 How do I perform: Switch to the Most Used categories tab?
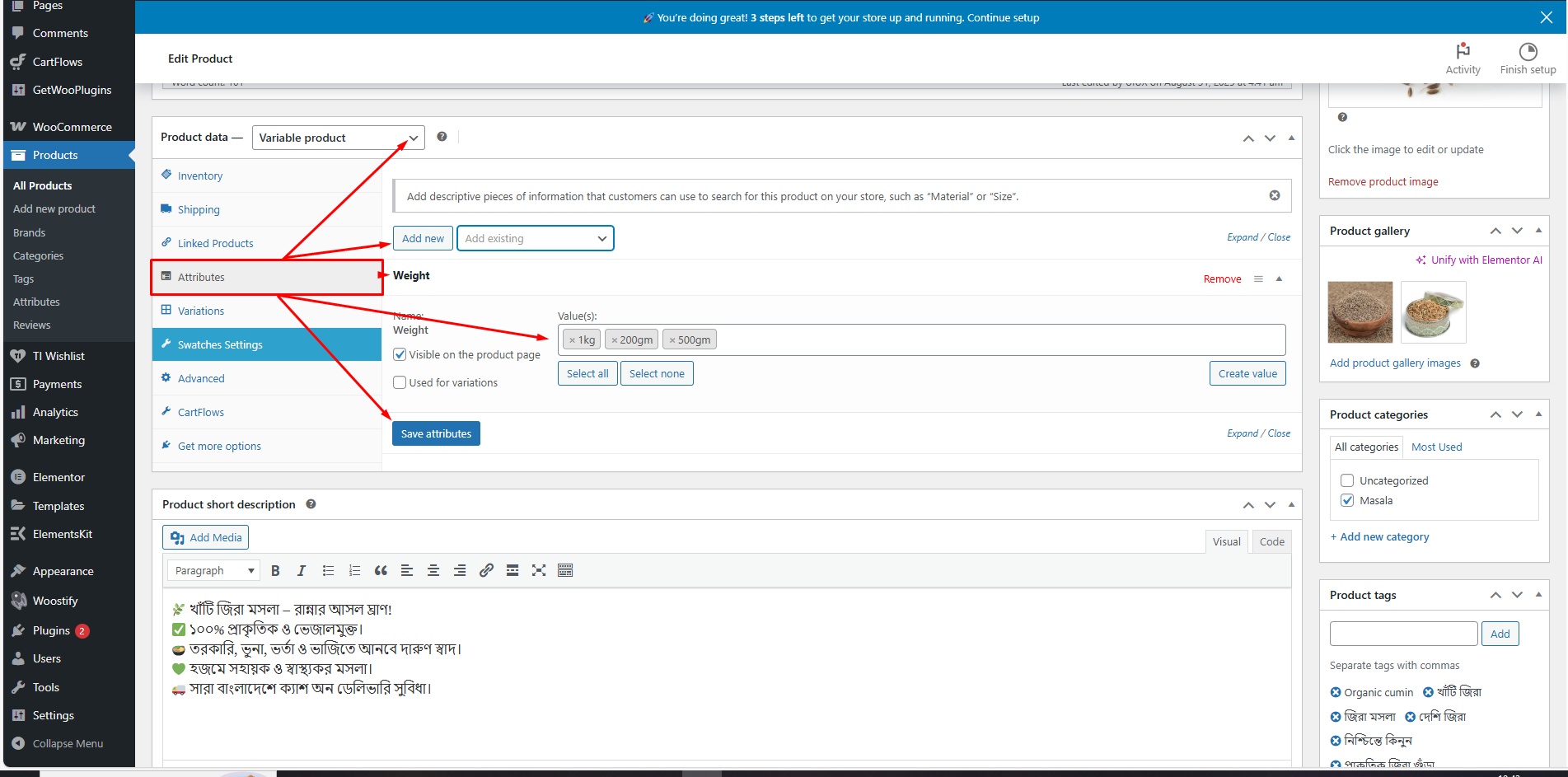(1436, 447)
